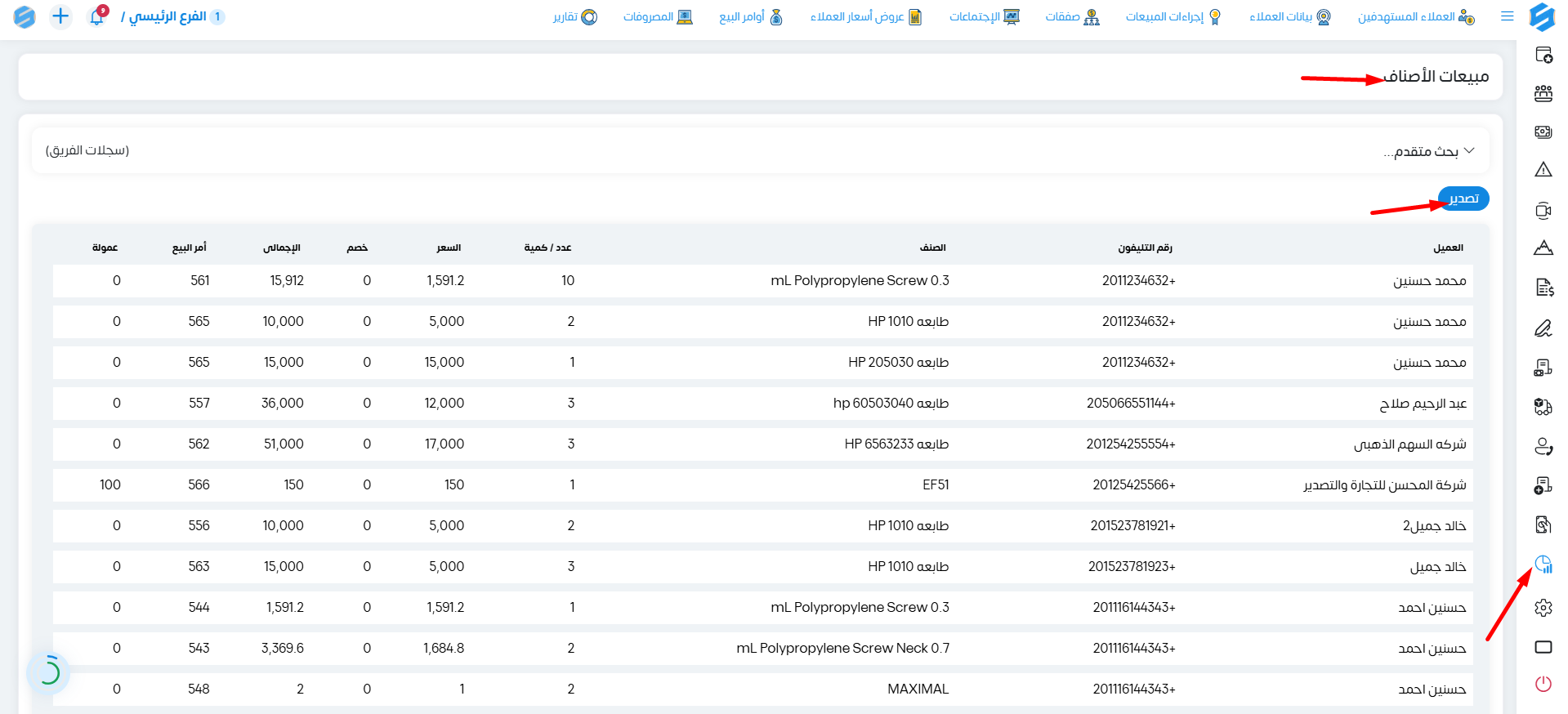The height and width of the screenshot is (714, 1568).
Task: Click the blue plus add icon
Action: click(x=60, y=16)
